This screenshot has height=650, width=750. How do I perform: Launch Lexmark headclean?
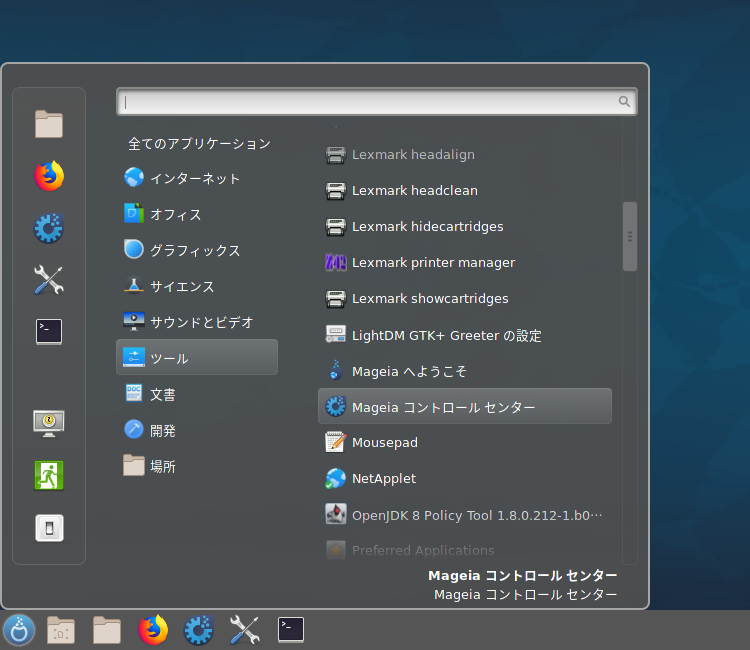(465, 190)
